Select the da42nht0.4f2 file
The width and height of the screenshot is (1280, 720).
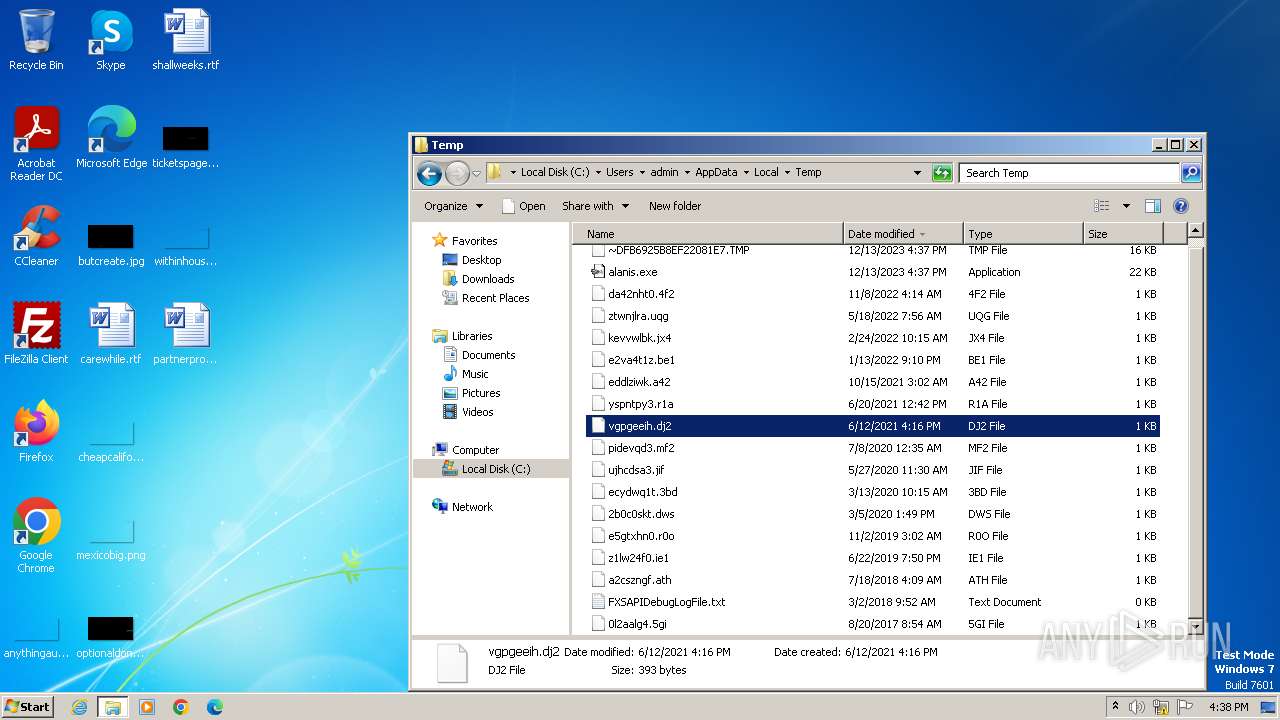click(x=873, y=294)
